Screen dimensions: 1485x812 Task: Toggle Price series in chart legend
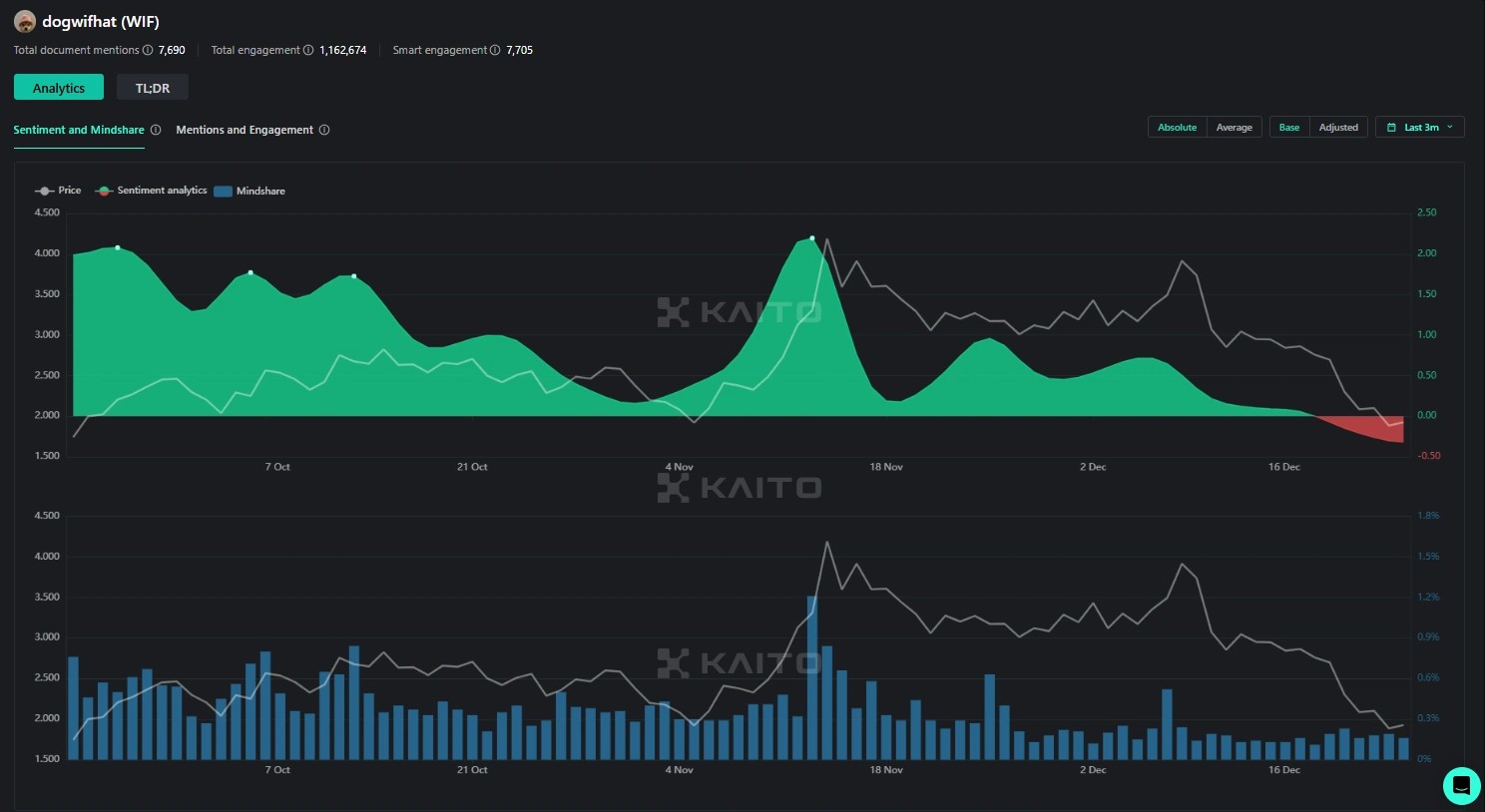pos(58,191)
